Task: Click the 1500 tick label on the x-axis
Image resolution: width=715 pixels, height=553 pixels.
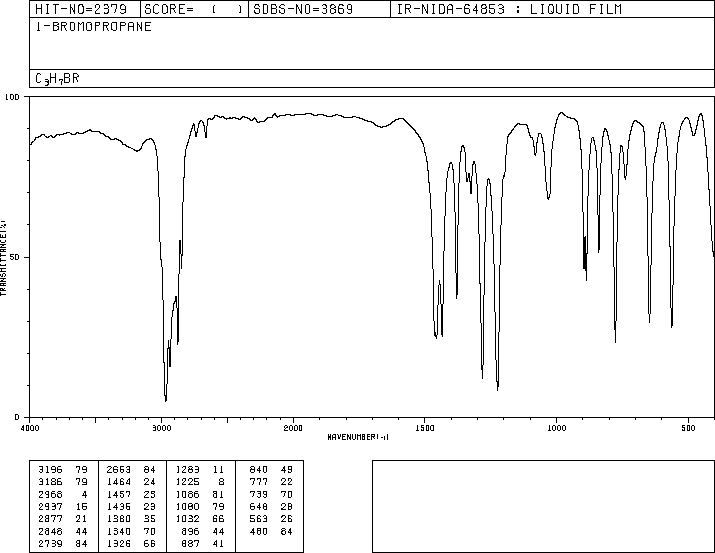Action: coord(425,428)
